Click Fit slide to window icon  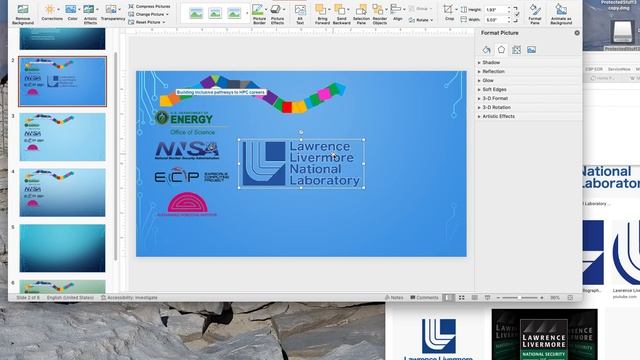[571, 298]
